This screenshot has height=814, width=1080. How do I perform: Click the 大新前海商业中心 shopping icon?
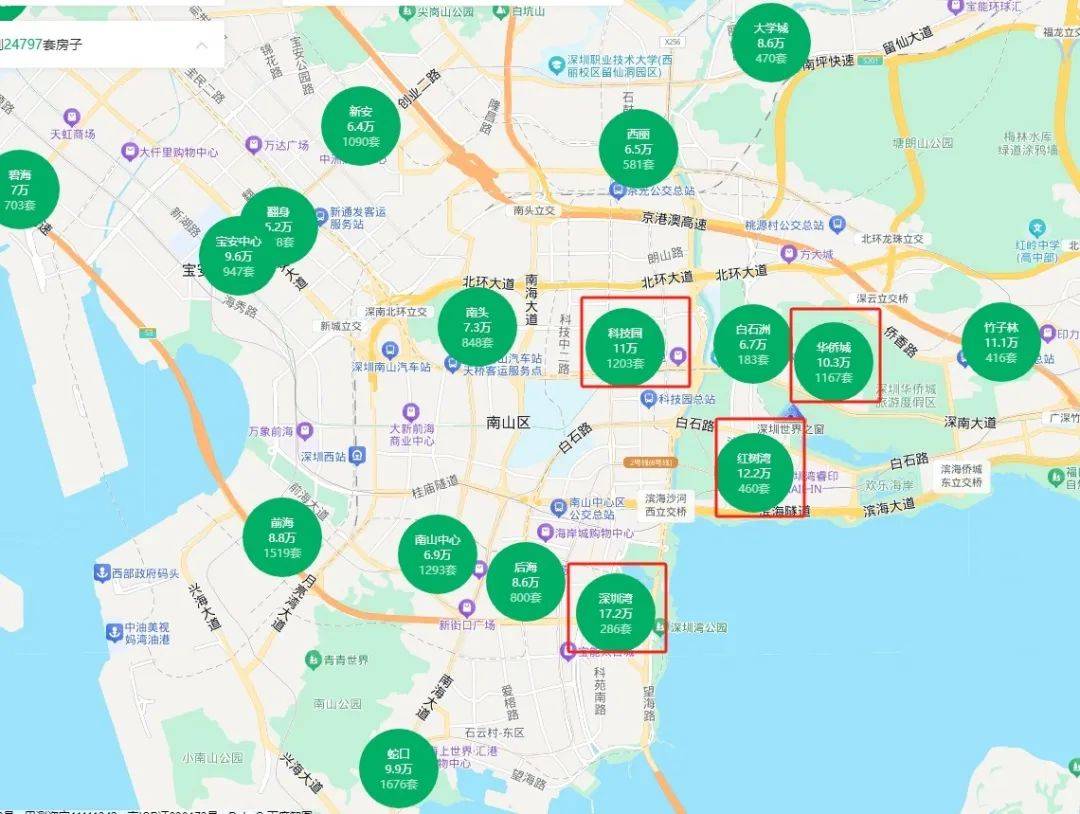(411, 413)
